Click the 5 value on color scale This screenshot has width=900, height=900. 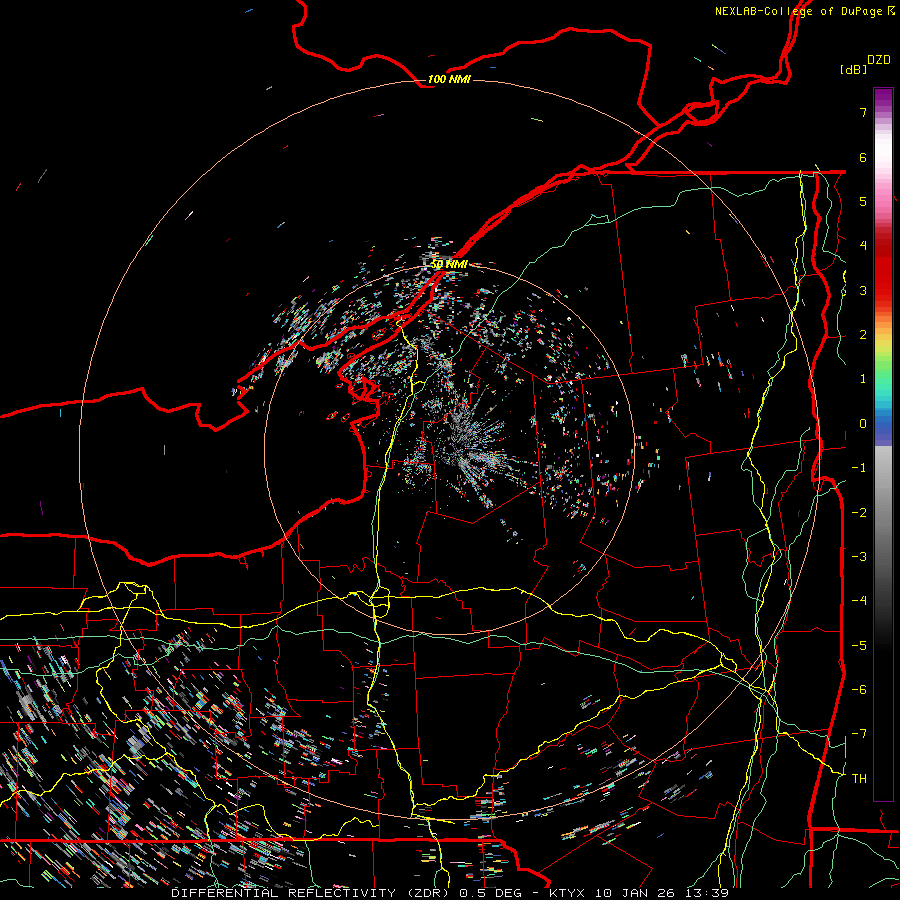coord(863,201)
